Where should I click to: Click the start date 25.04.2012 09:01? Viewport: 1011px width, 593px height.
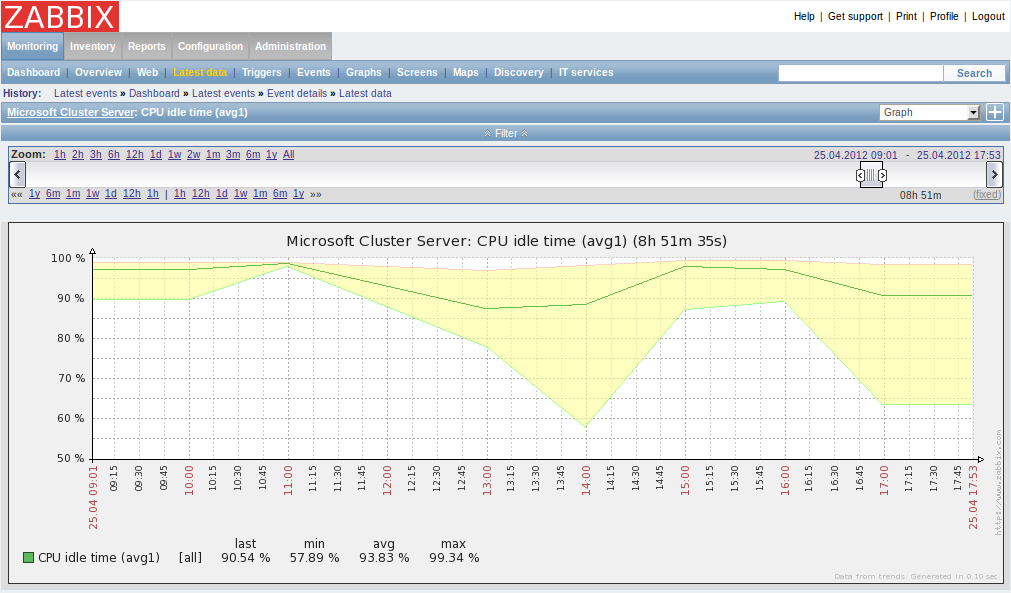[856, 155]
